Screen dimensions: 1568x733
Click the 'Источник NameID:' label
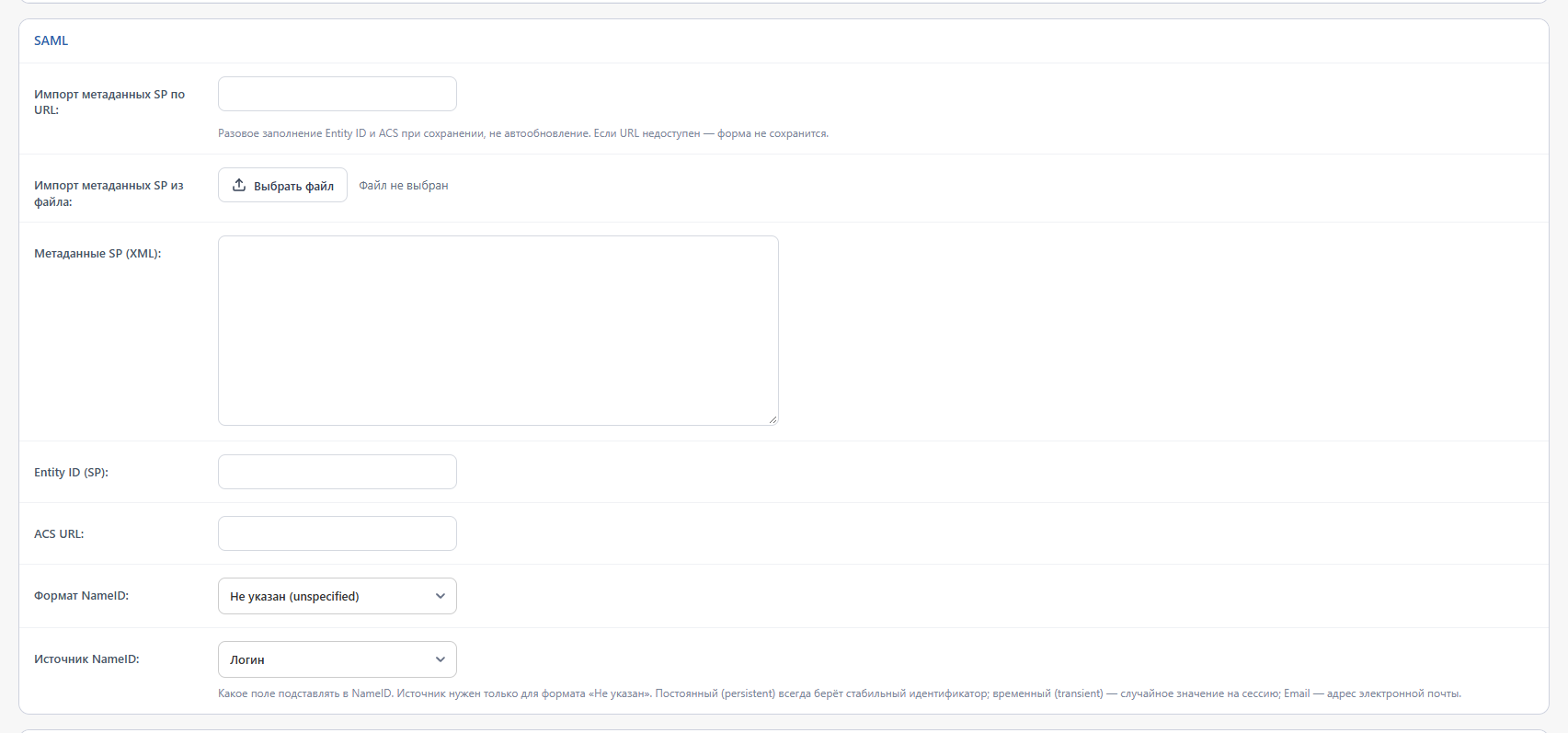click(86, 659)
